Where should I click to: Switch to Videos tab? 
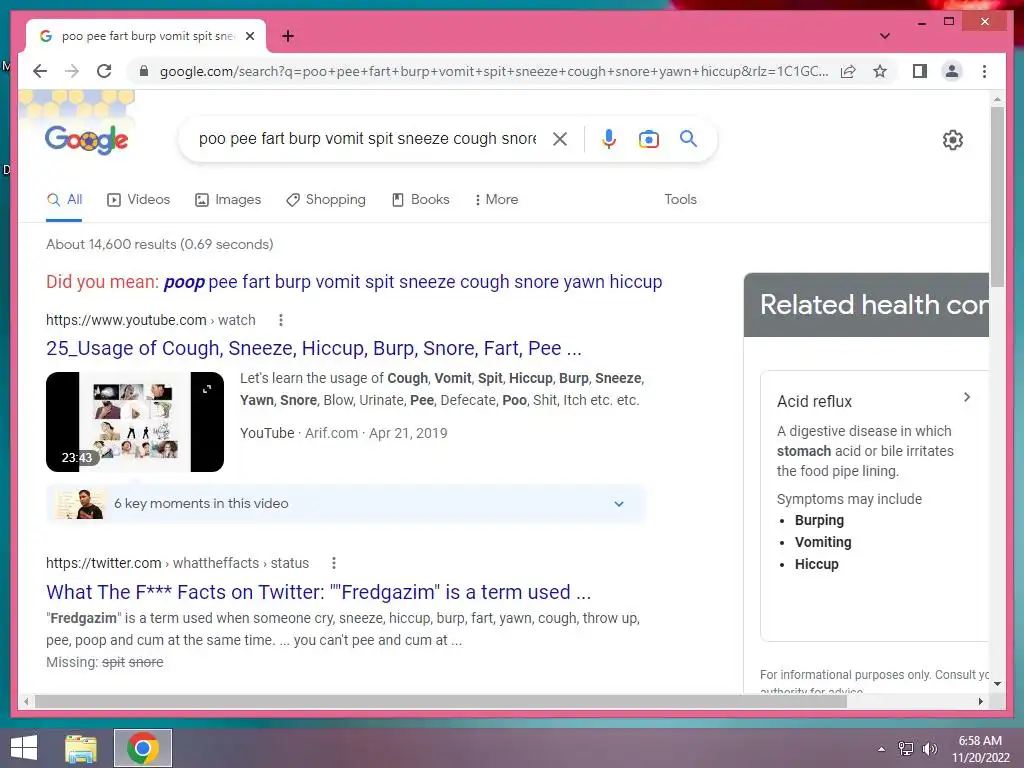138,199
